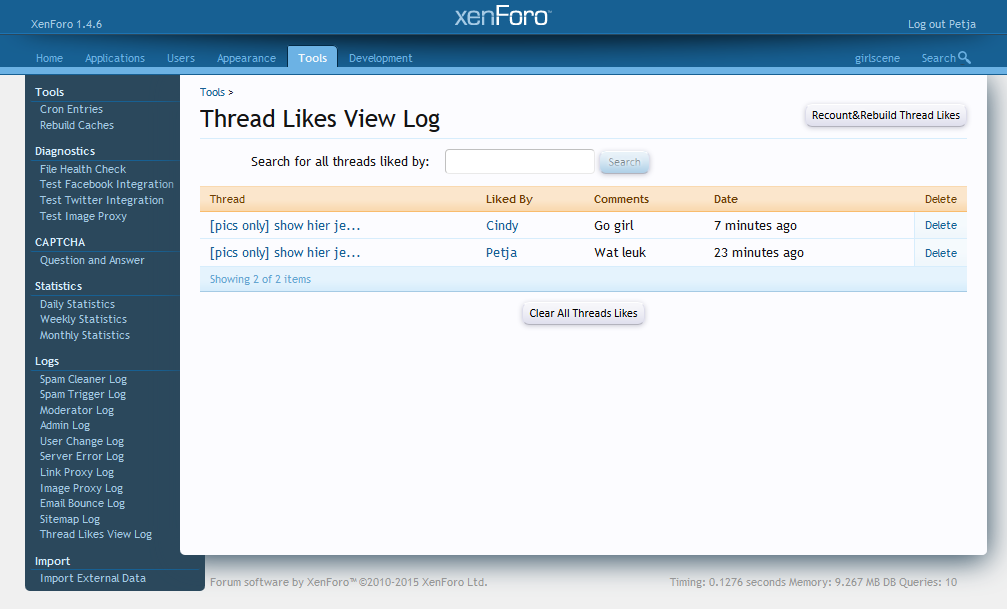Click the Search button next to the input

tap(624, 162)
